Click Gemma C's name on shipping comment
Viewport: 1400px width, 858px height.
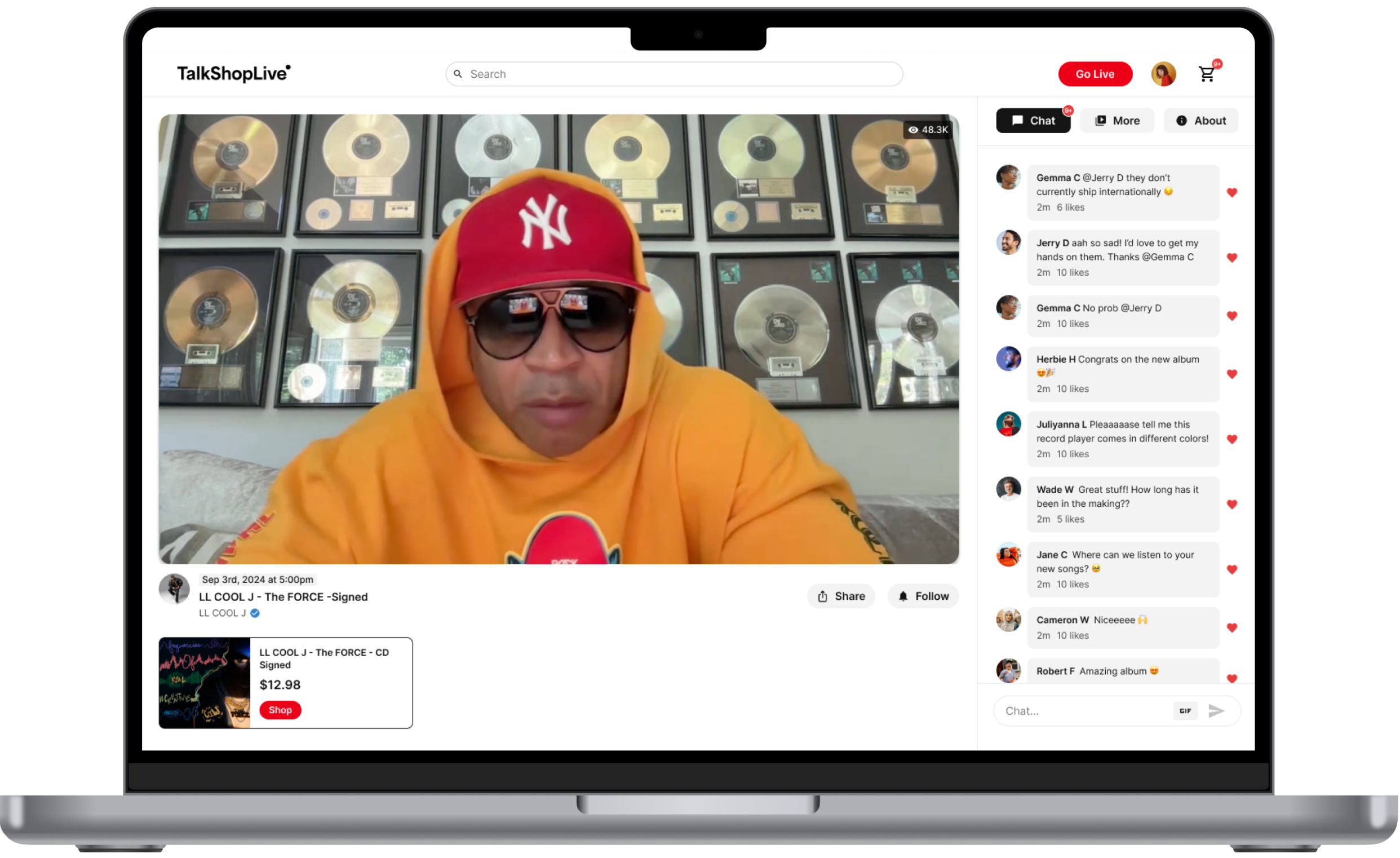[1058, 178]
